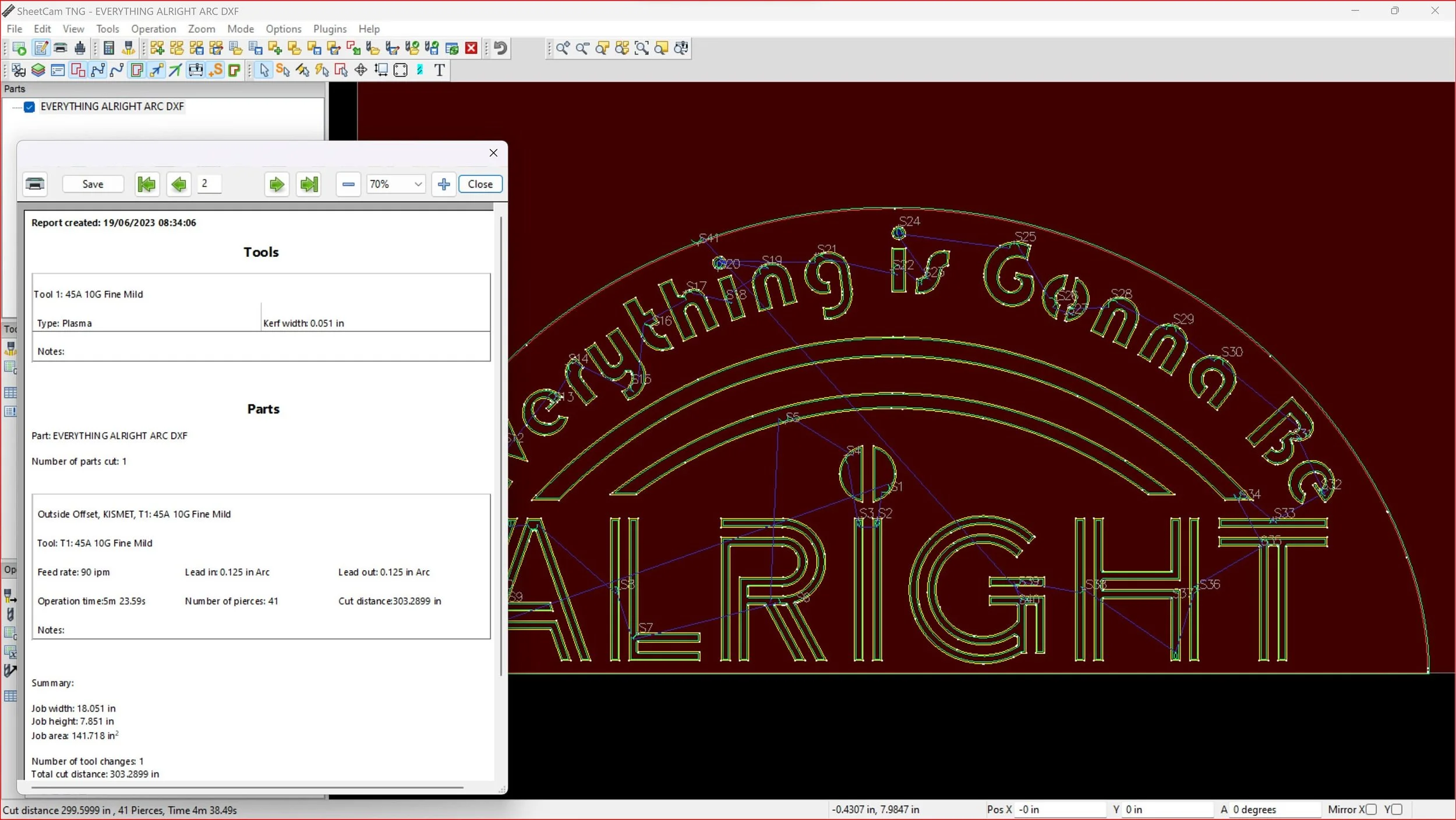
Task: Click the Job report toolbar icon
Action: (x=41, y=48)
